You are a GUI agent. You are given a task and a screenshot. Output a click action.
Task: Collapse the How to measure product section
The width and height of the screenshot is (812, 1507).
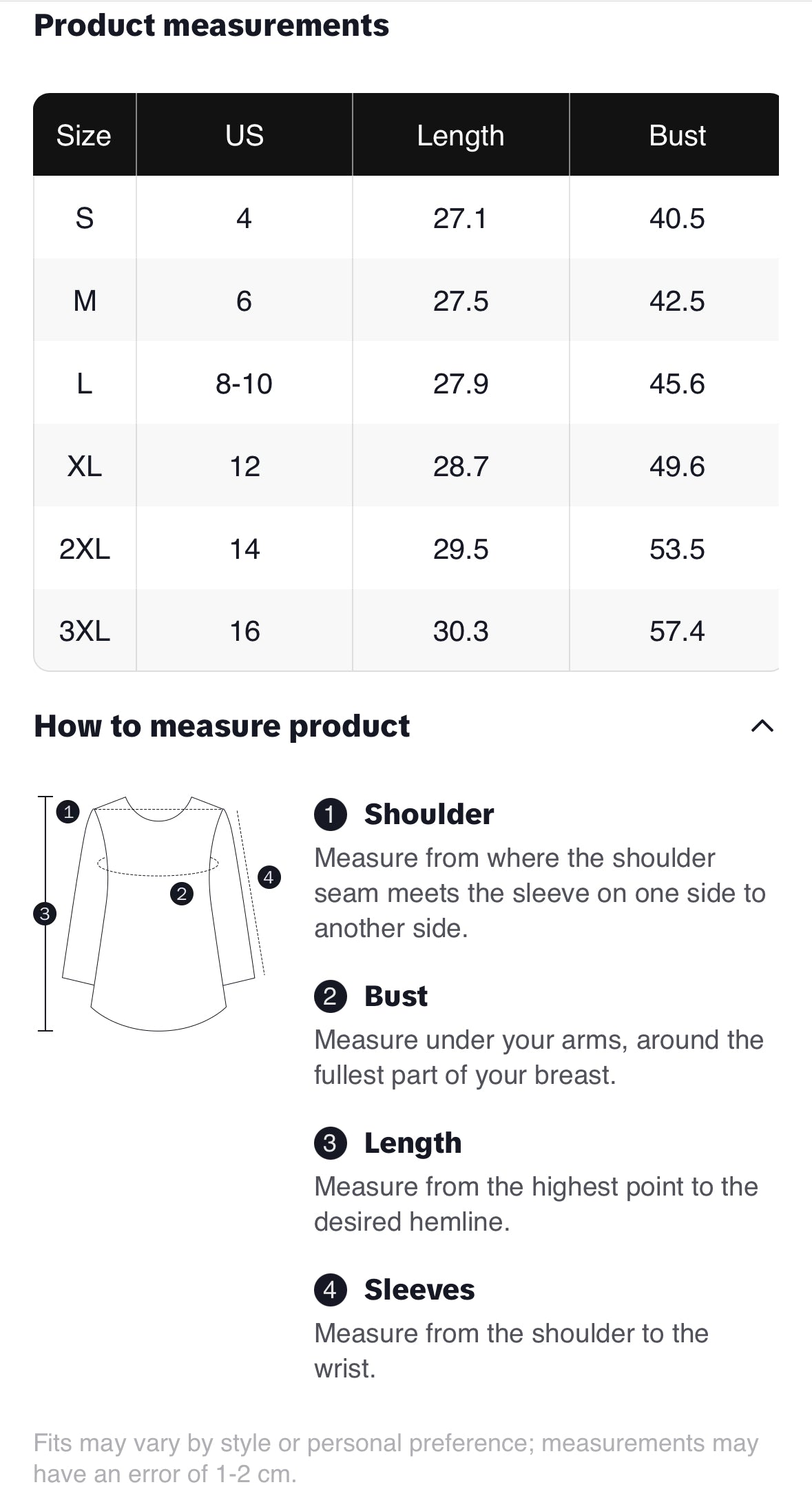762,726
